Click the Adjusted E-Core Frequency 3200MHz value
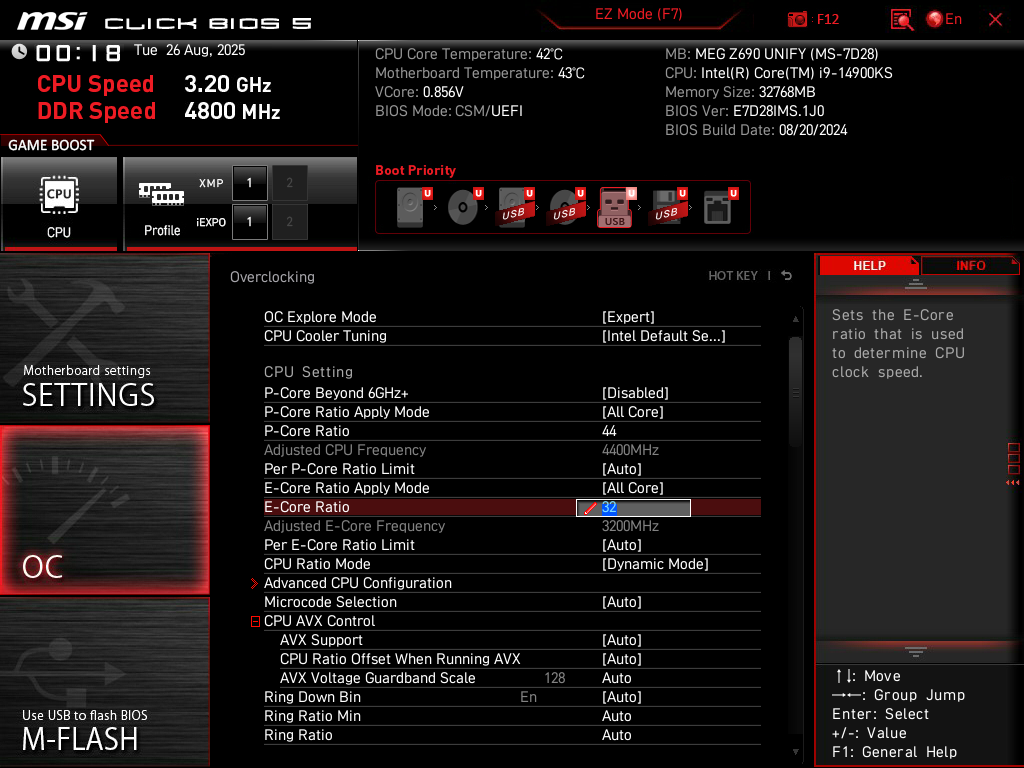 (x=630, y=526)
